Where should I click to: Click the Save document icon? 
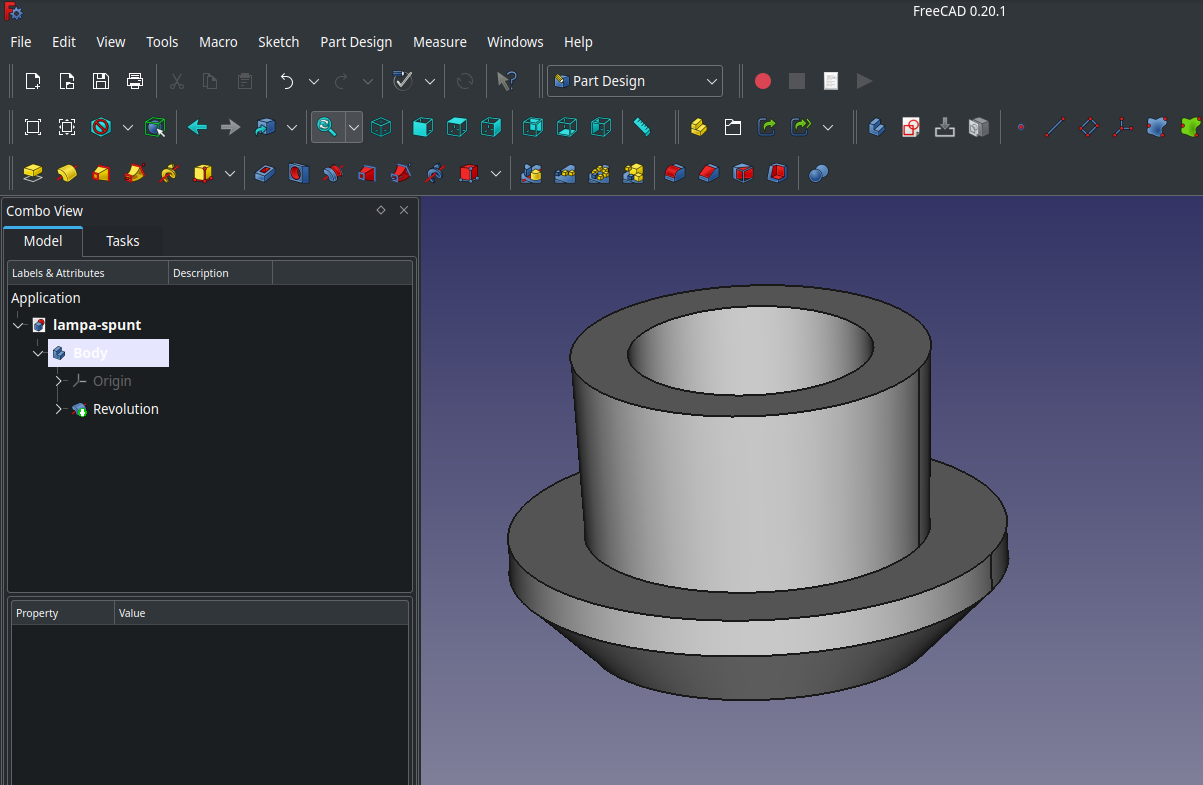101,81
